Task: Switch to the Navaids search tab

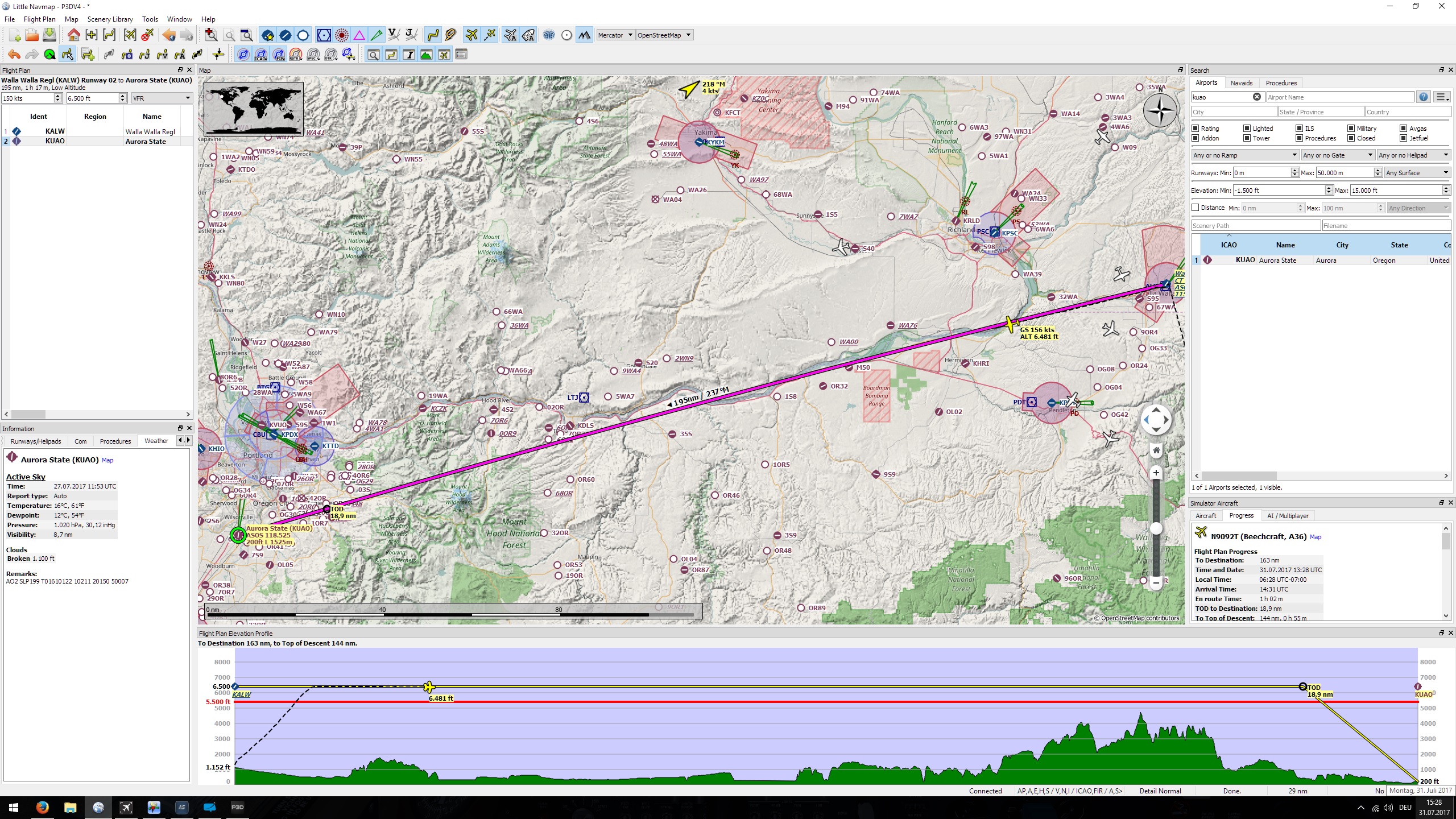Action: pyautogui.click(x=1241, y=83)
